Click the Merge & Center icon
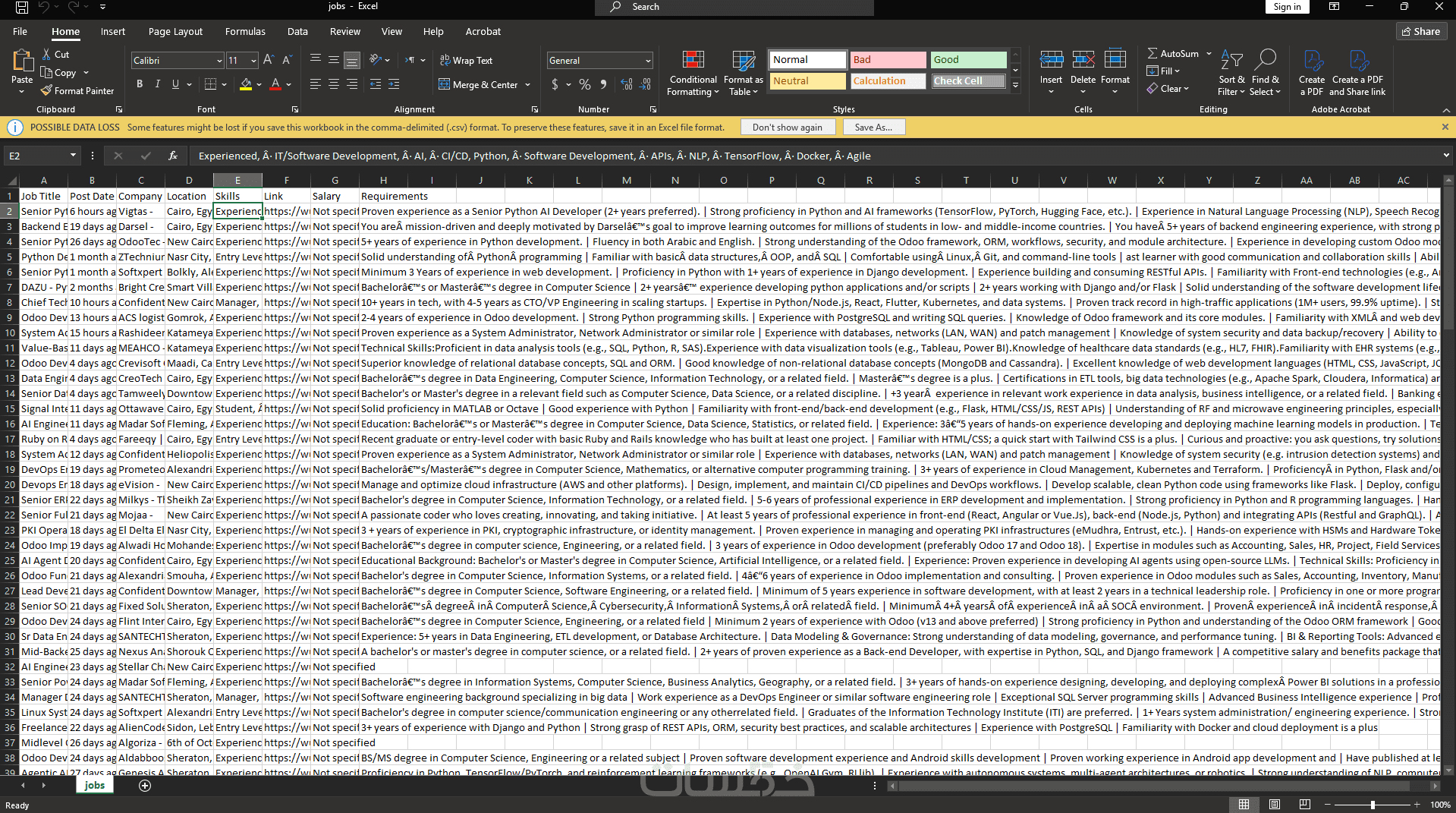This screenshot has height=813, width=1456. point(445,84)
